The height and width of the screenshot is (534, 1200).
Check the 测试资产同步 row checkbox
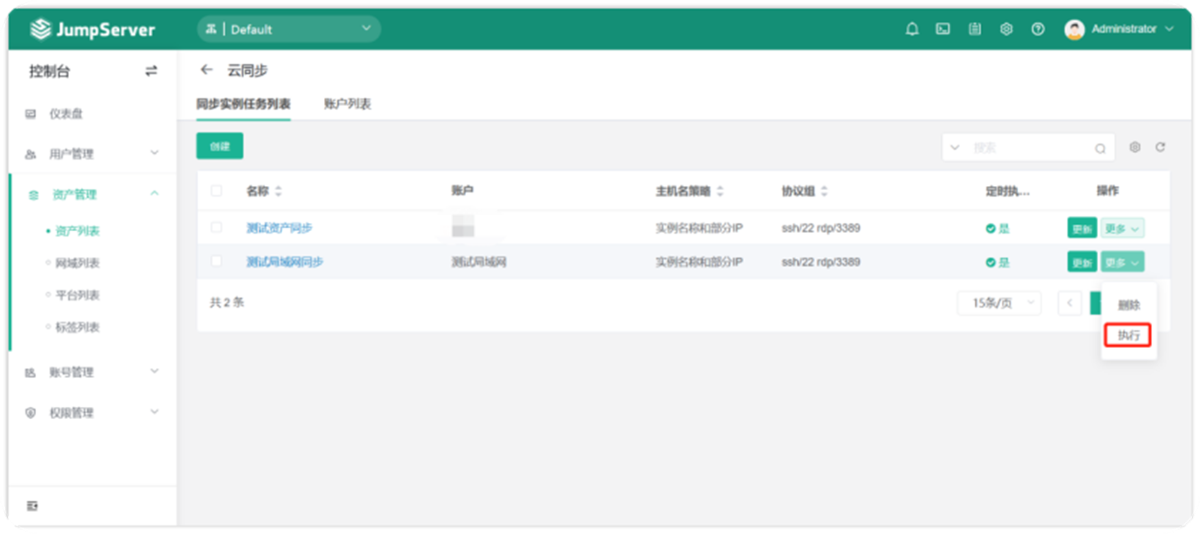click(216, 228)
